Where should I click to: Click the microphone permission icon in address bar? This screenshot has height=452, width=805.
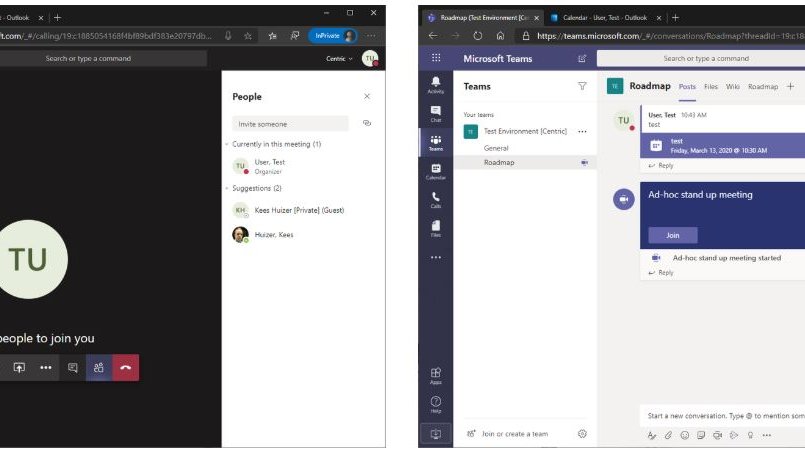[x=228, y=36]
